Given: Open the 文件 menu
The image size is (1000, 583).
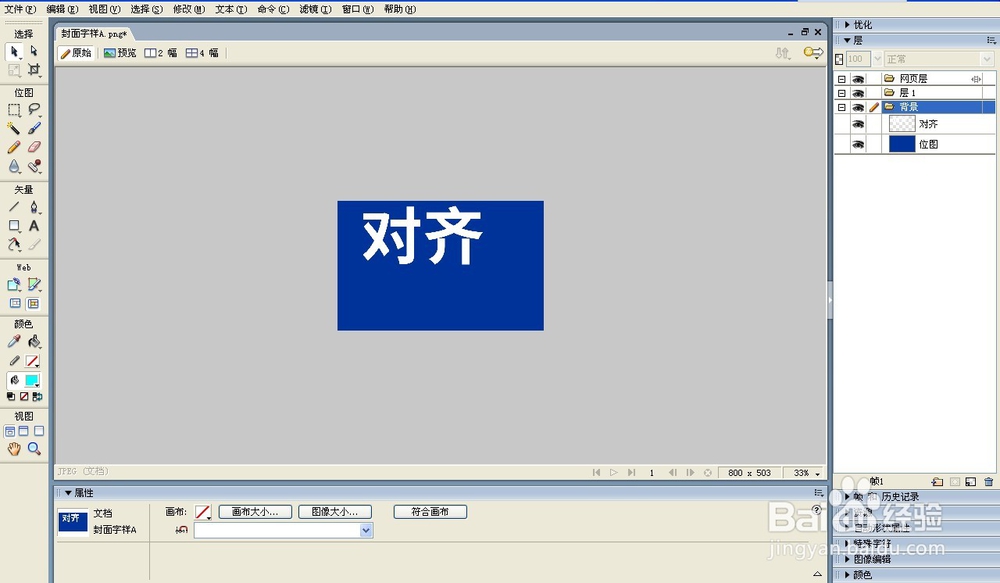Looking at the screenshot, I should click(20, 9).
